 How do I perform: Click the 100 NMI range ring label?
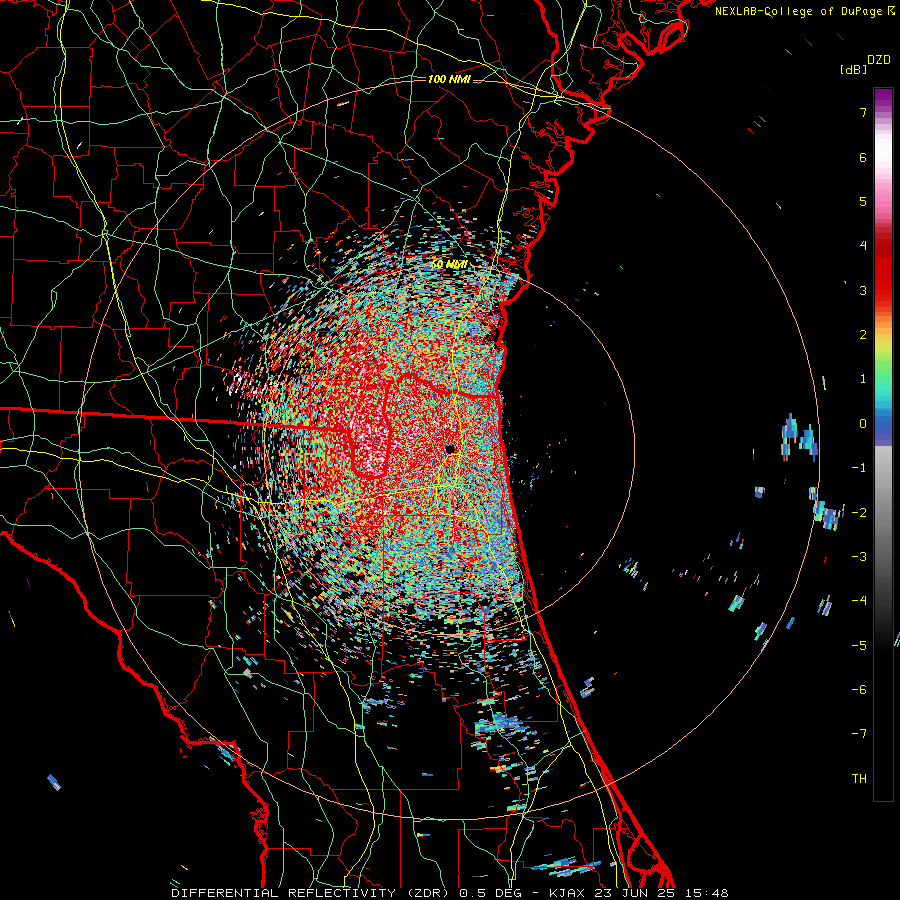tap(449, 79)
